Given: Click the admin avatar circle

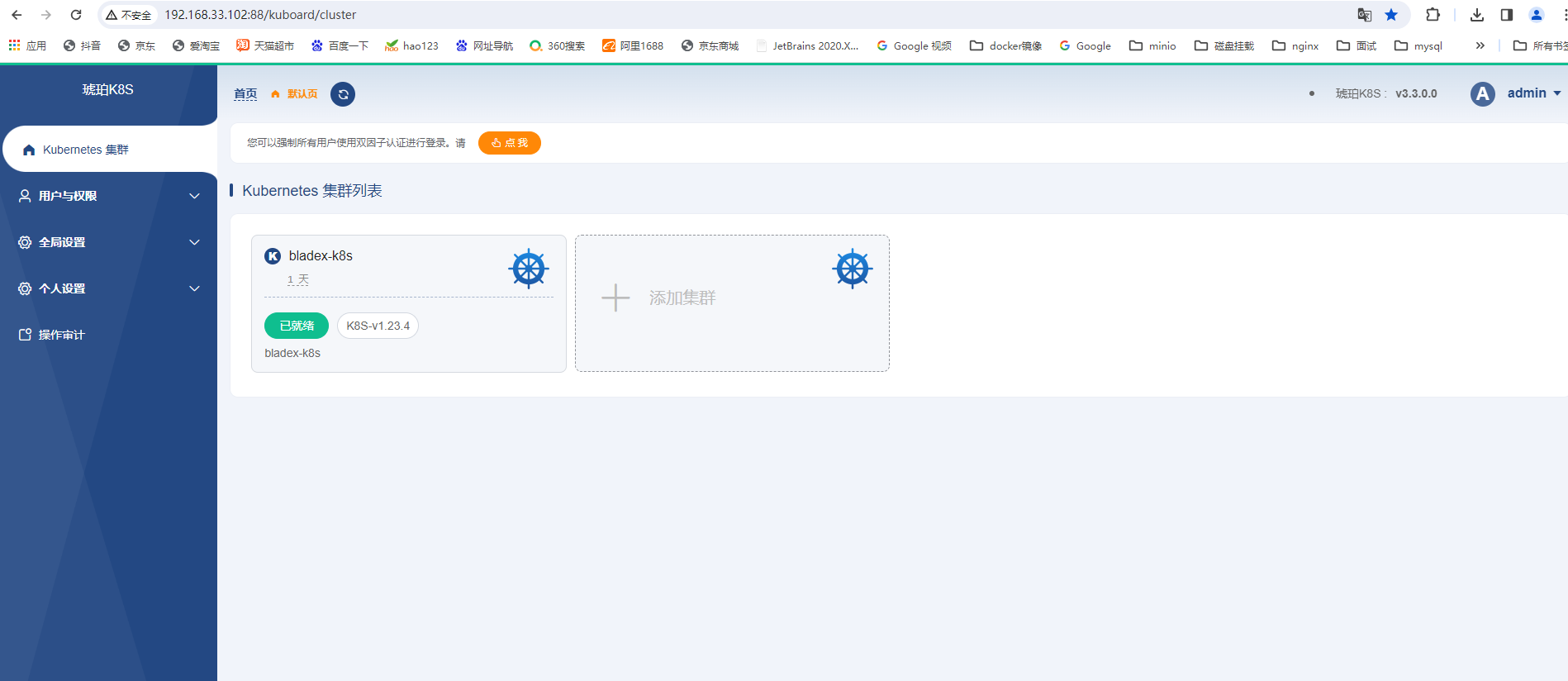Looking at the screenshot, I should point(1483,94).
